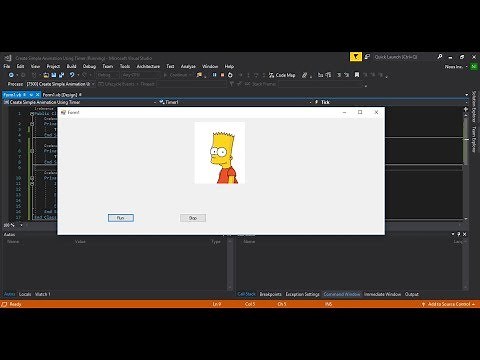Switch to the Watch 1 tab
The width and height of the screenshot is (480, 360).
[42, 294]
